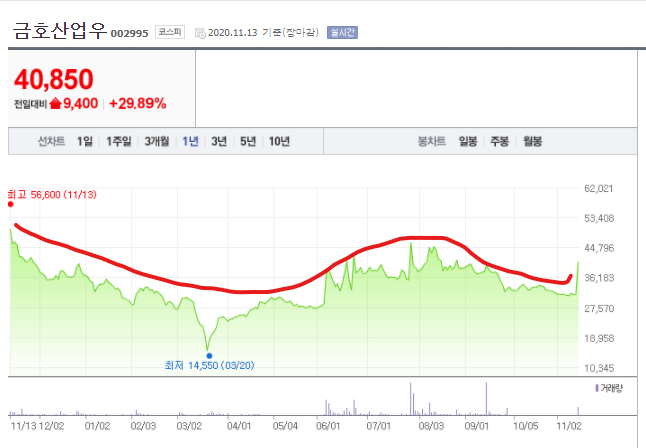Click the calendar icon beside the date
646x448 pixels.
click(x=200, y=33)
